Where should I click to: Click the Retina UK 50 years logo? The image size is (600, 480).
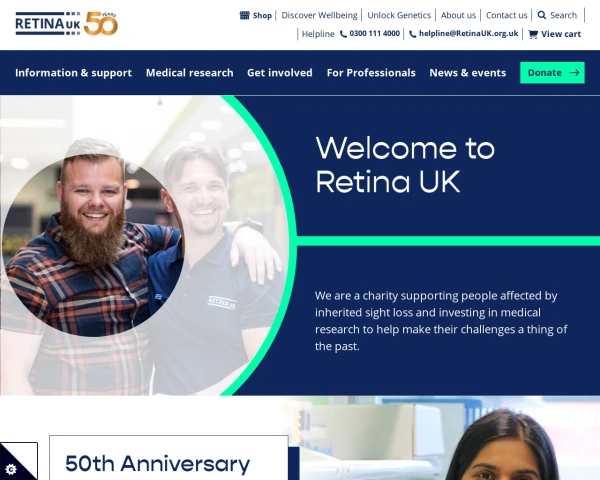click(x=67, y=23)
